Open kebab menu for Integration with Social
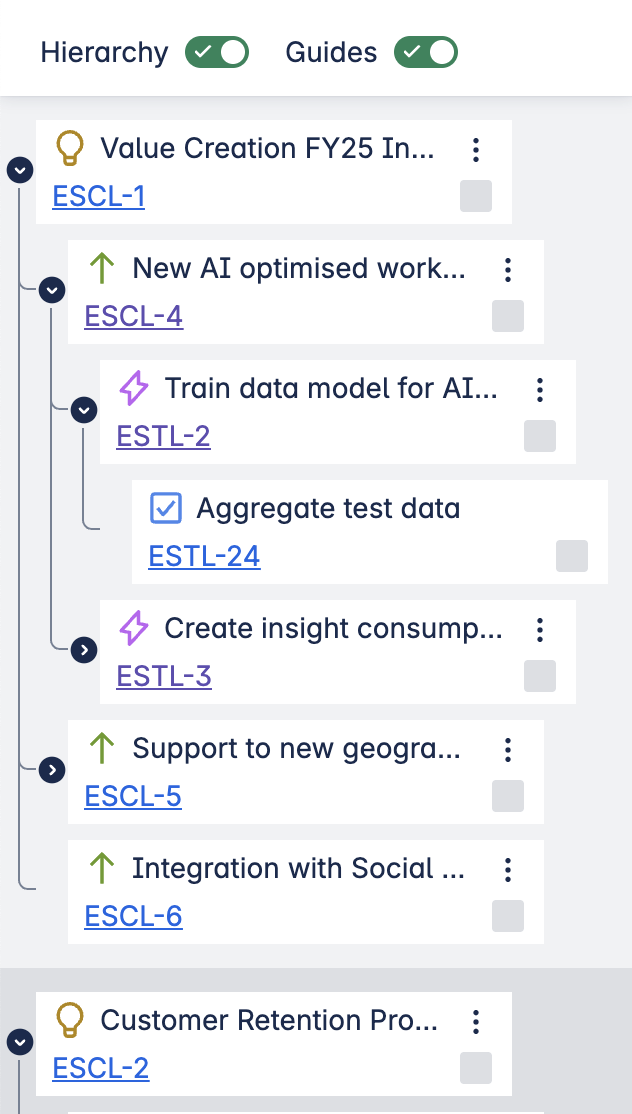This screenshot has height=1114, width=632. (508, 870)
